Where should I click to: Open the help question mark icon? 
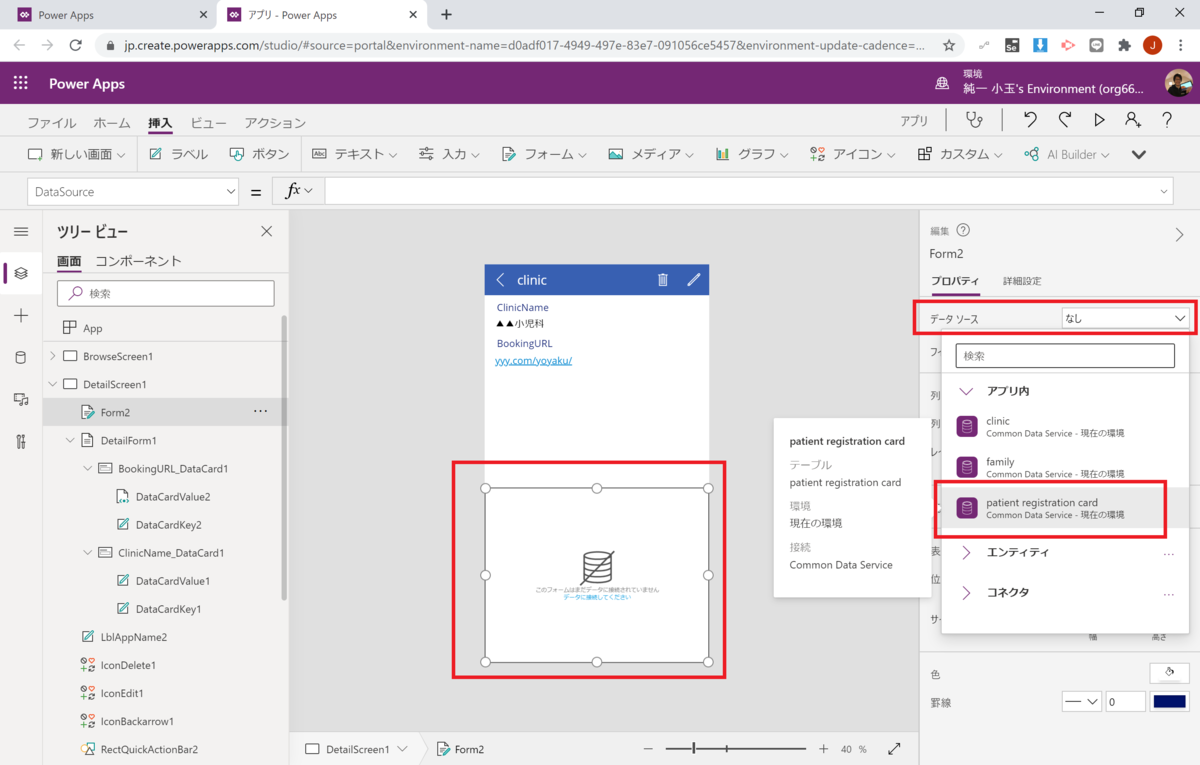click(1167, 120)
